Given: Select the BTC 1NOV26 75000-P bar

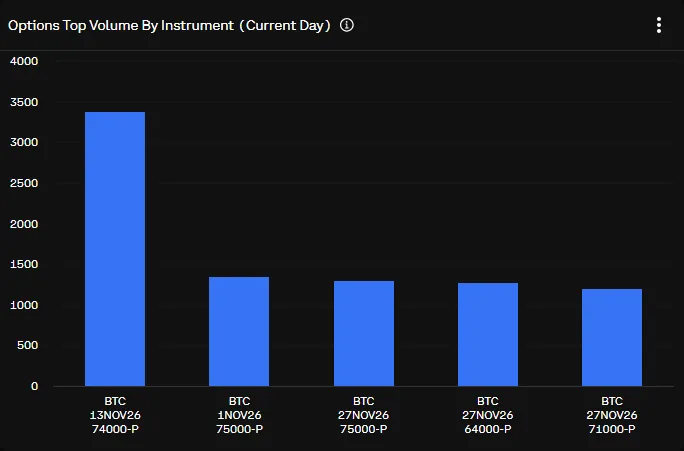Looking at the screenshot, I should tap(239, 331).
